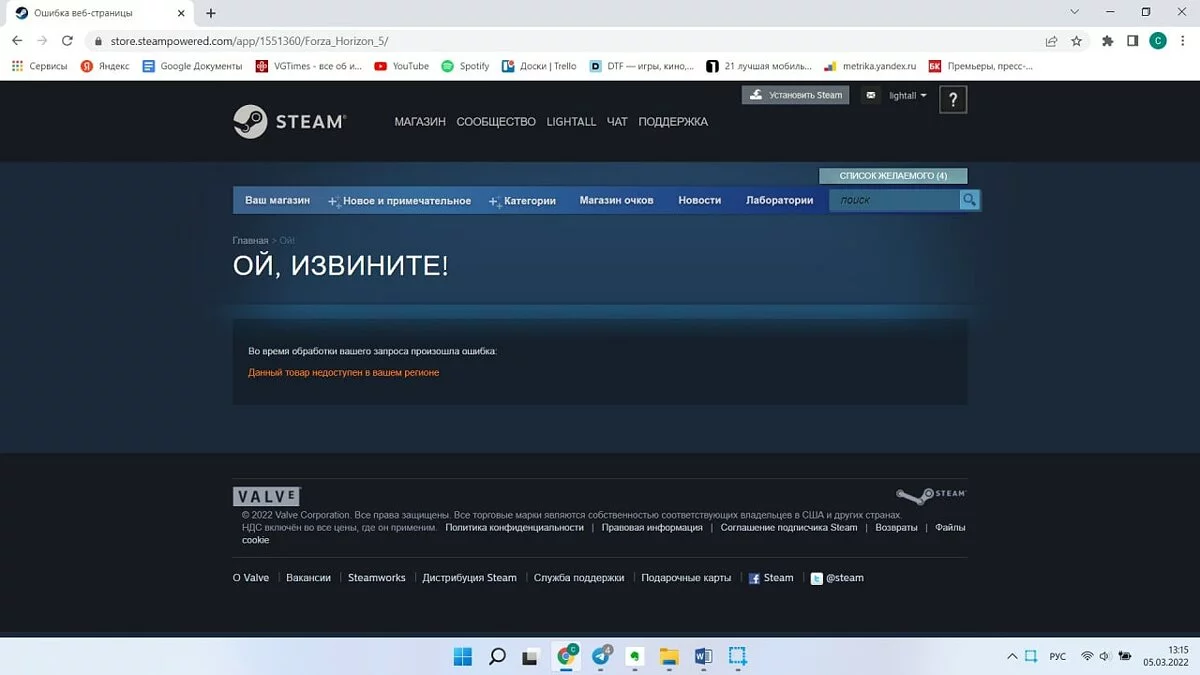Image resolution: width=1200 pixels, height=675 pixels.
Task: Open Telegram from the taskbar
Action: coord(601,656)
